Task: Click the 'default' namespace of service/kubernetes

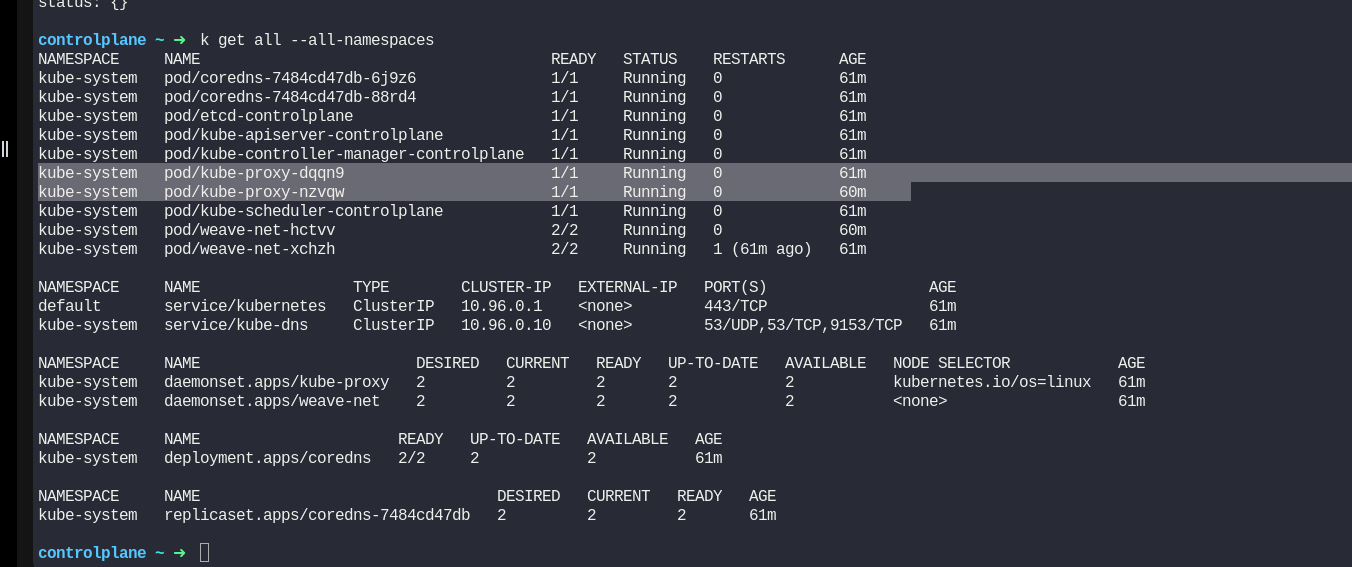Action: tap(69, 306)
